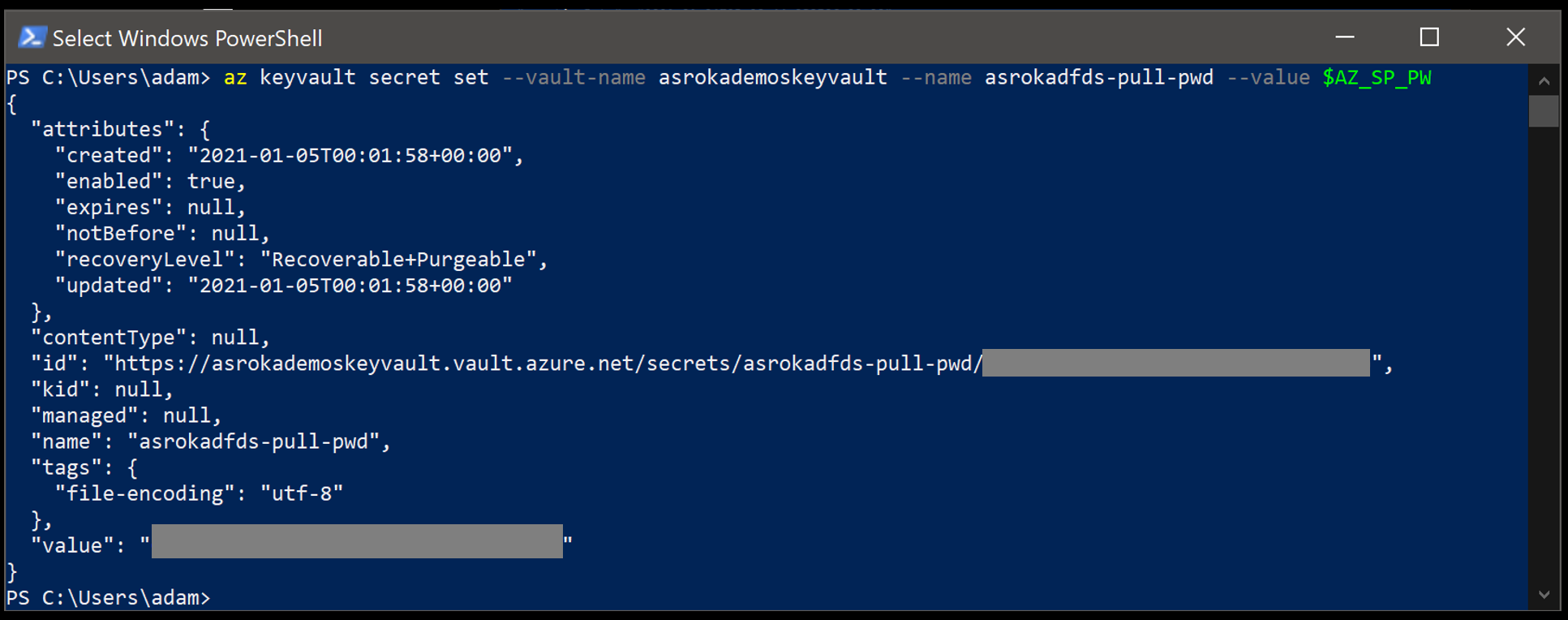Click the redacted secret version ID block
This screenshot has width=1568, height=620.
click(x=1175, y=363)
